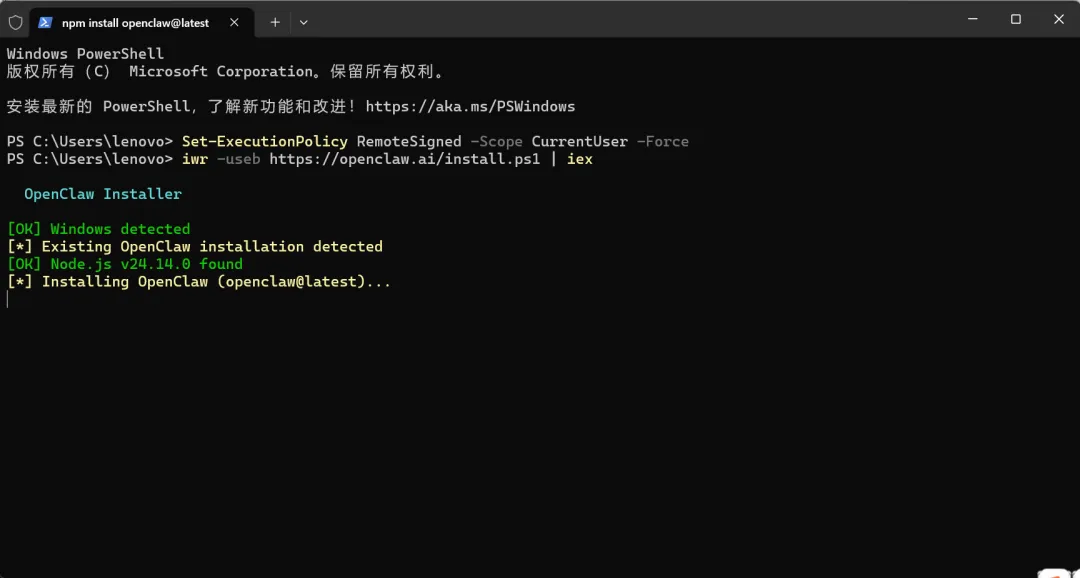Click the PowerShell icon on the tab

point(45,22)
